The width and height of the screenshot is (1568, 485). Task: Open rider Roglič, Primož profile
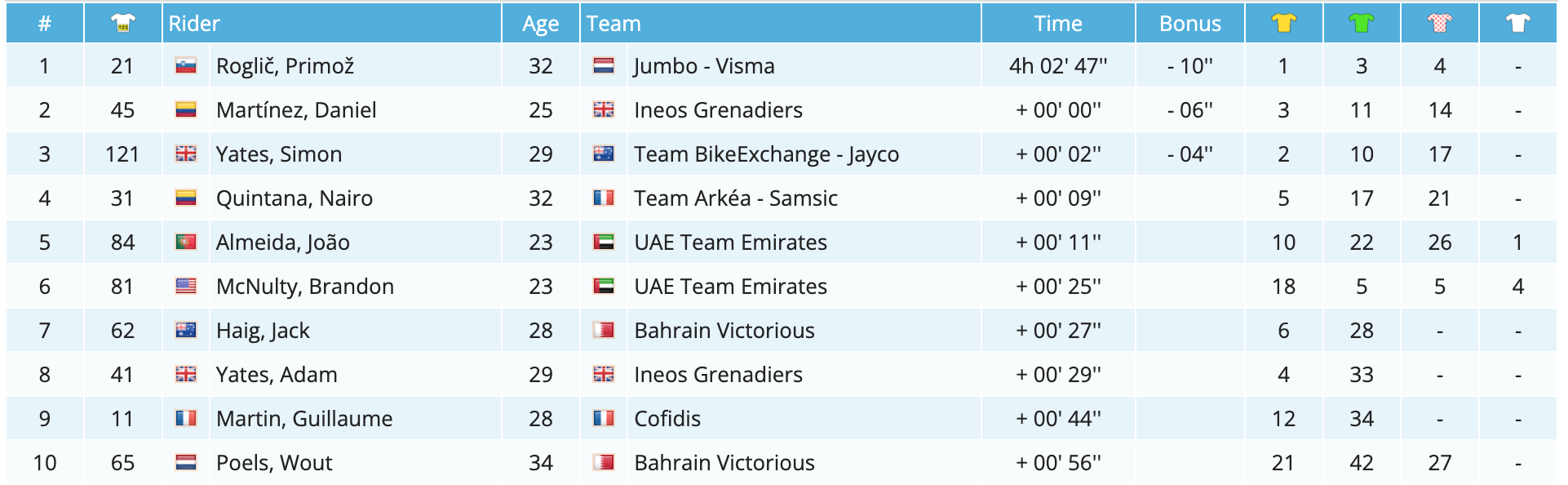285,66
